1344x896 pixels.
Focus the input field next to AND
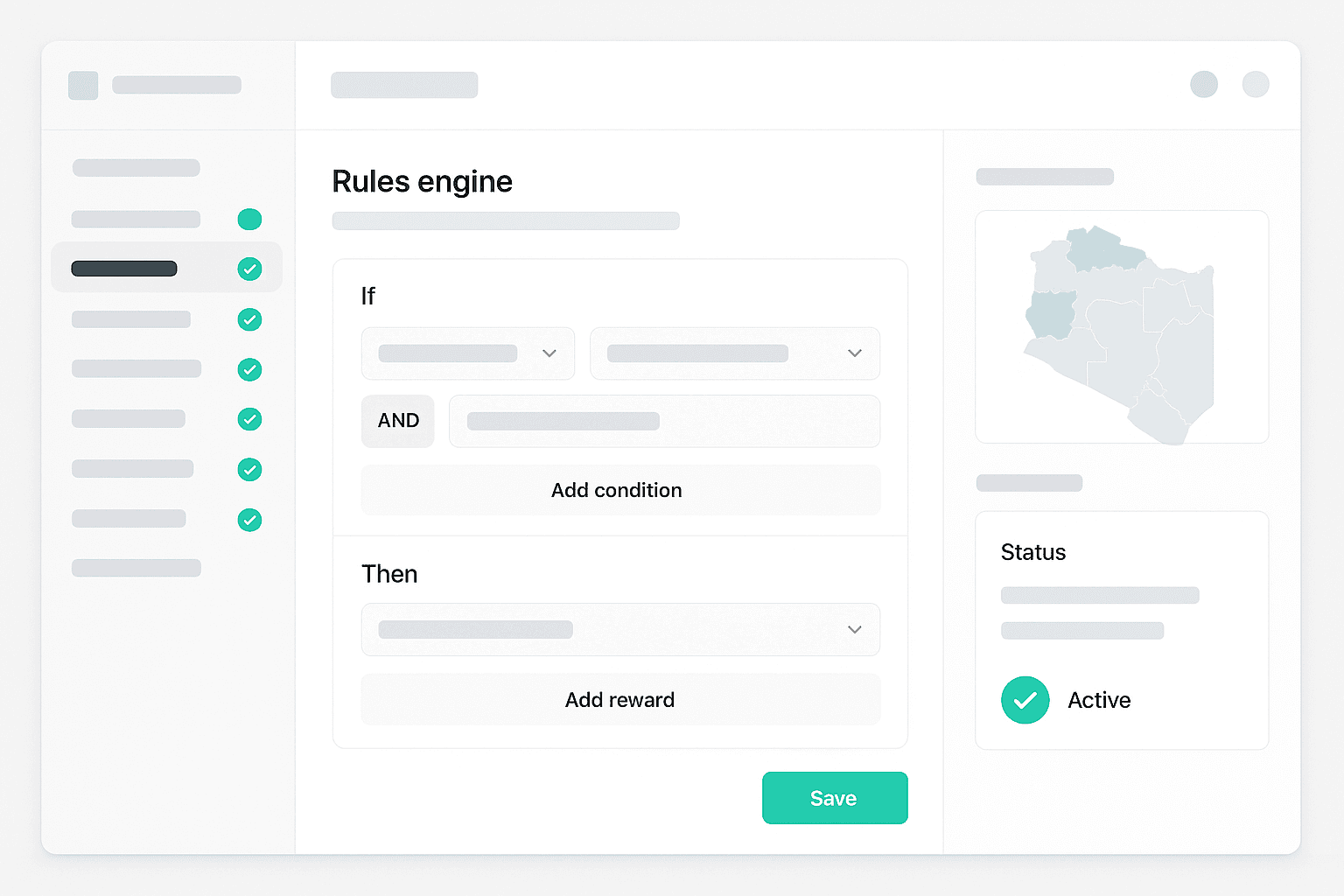(x=664, y=422)
